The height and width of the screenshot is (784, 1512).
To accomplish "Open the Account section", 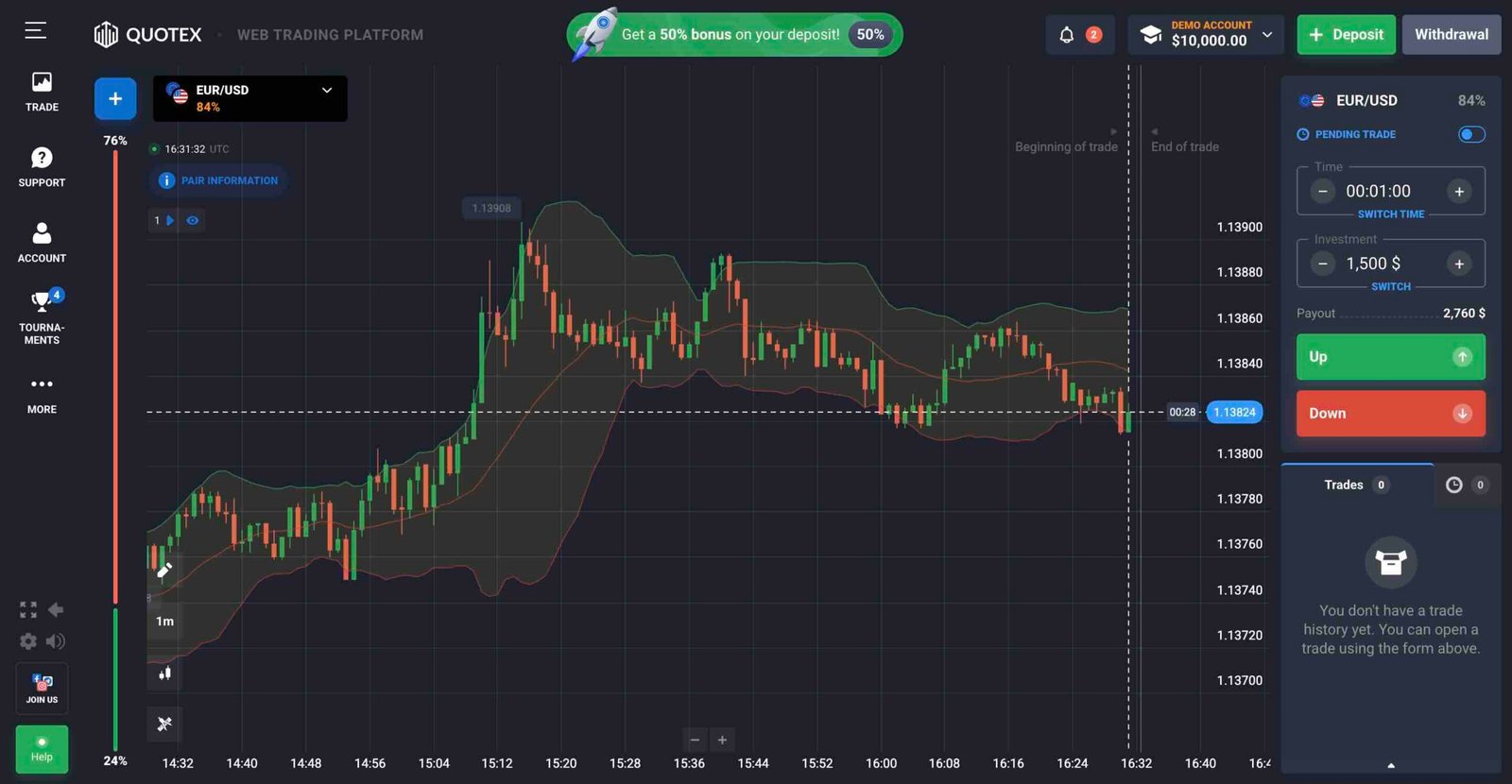I will 42,243.
